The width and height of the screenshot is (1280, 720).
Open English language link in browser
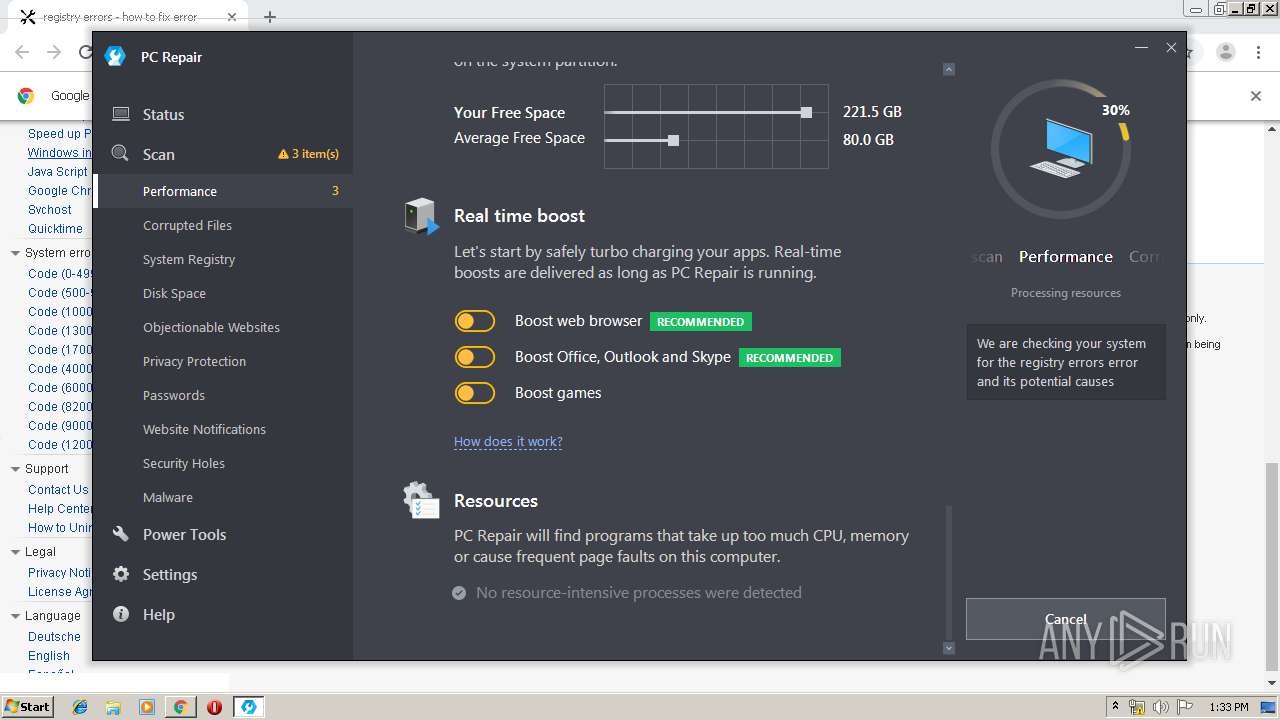point(49,656)
